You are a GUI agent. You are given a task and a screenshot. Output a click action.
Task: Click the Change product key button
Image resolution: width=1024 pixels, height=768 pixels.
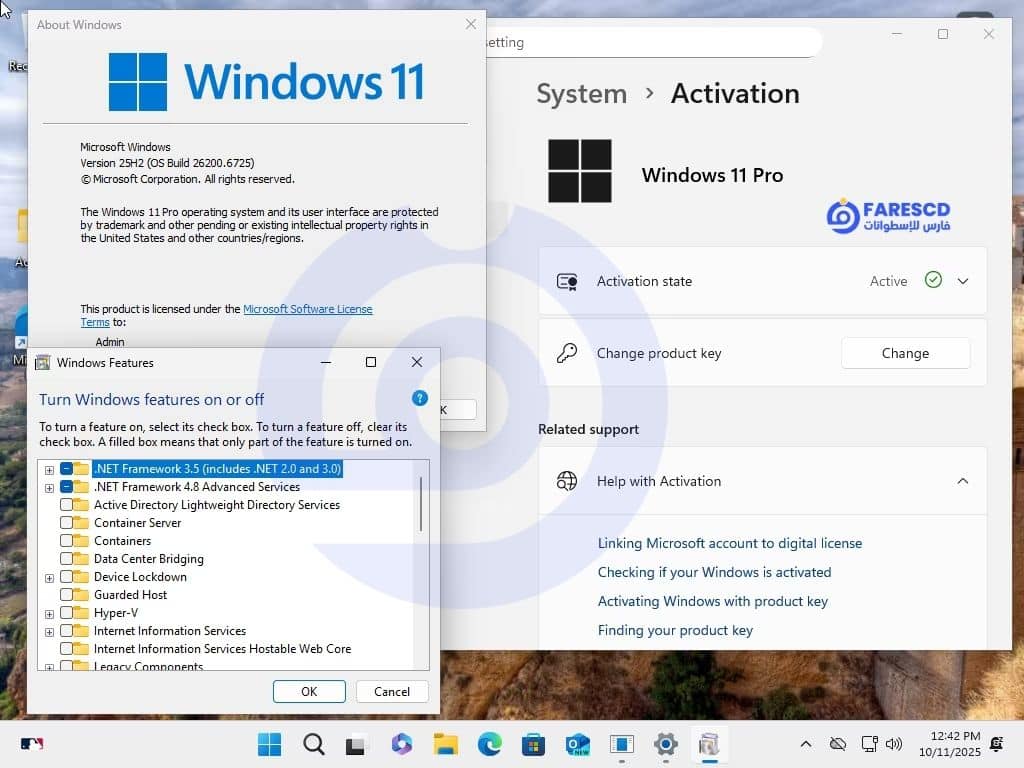click(x=905, y=353)
